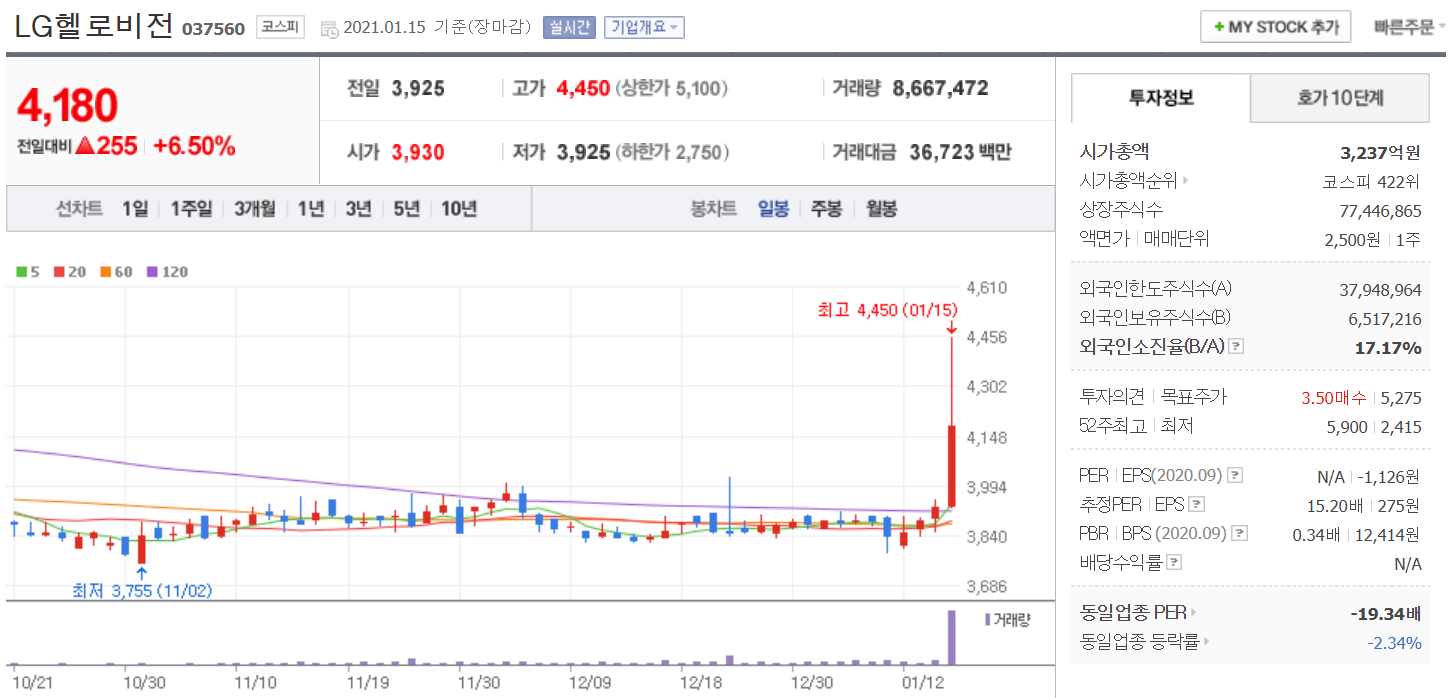1448x698 pixels.
Task: Show the 3개월 line chart
Action: click(255, 209)
